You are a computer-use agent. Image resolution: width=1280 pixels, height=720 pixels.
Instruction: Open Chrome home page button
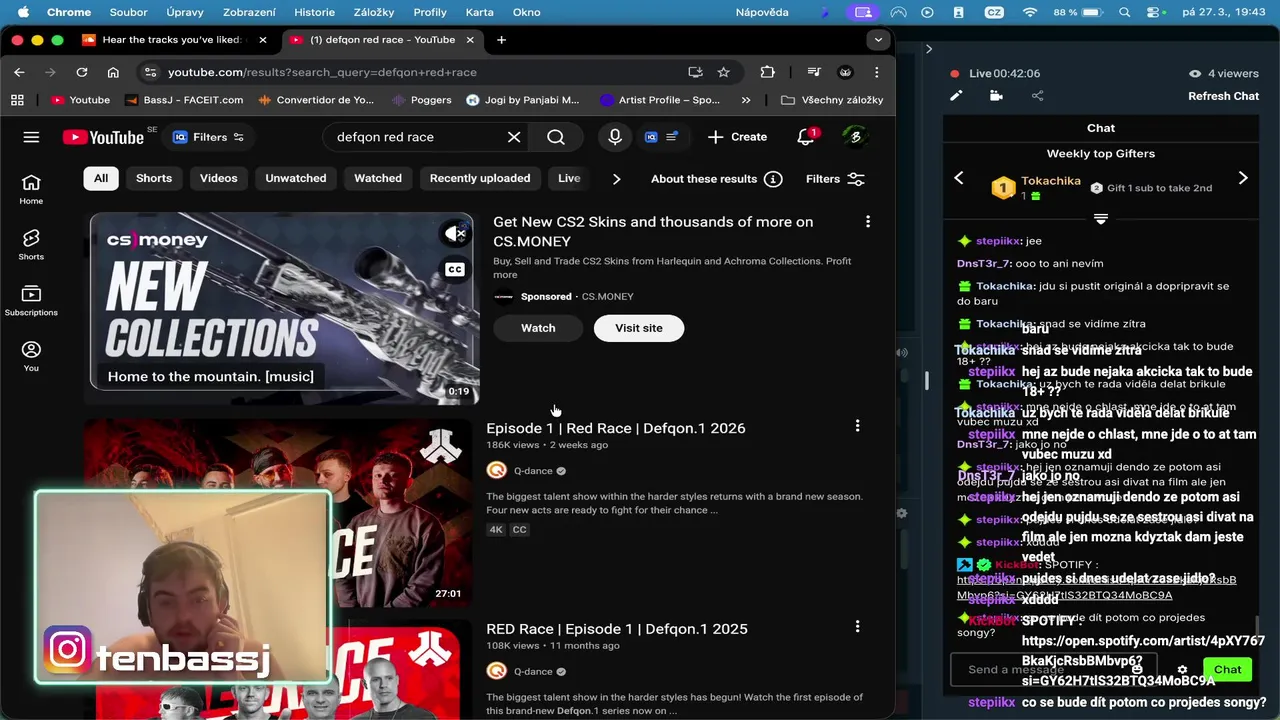click(113, 72)
